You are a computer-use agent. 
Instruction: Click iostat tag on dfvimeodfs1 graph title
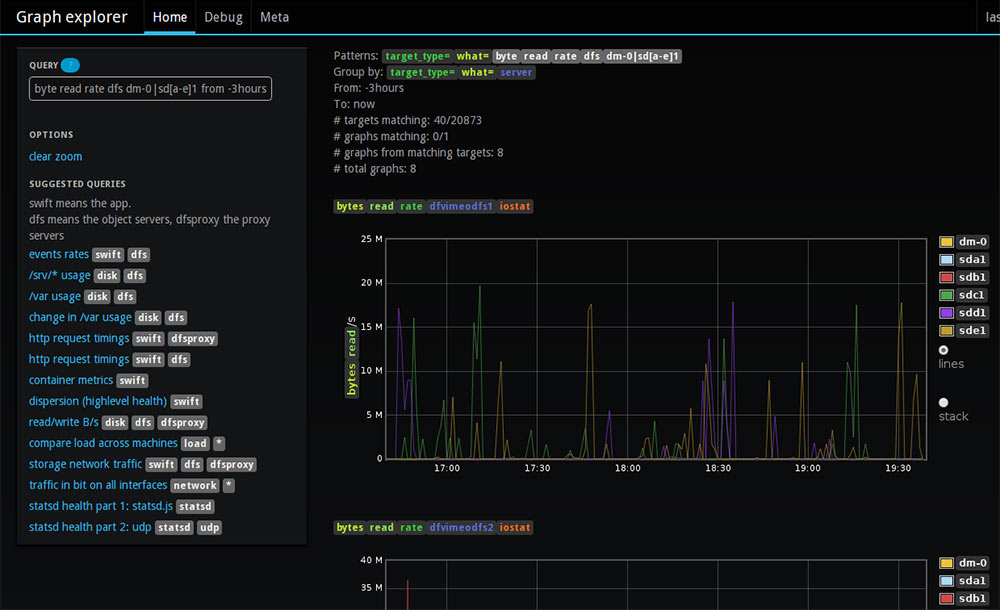(x=515, y=206)
